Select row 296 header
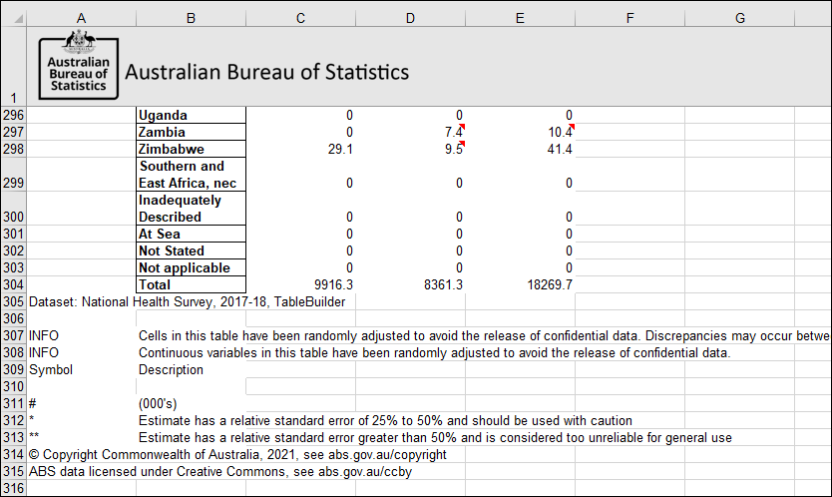The image size is (832, 497). pyautogui.click(x=13, y=115)
